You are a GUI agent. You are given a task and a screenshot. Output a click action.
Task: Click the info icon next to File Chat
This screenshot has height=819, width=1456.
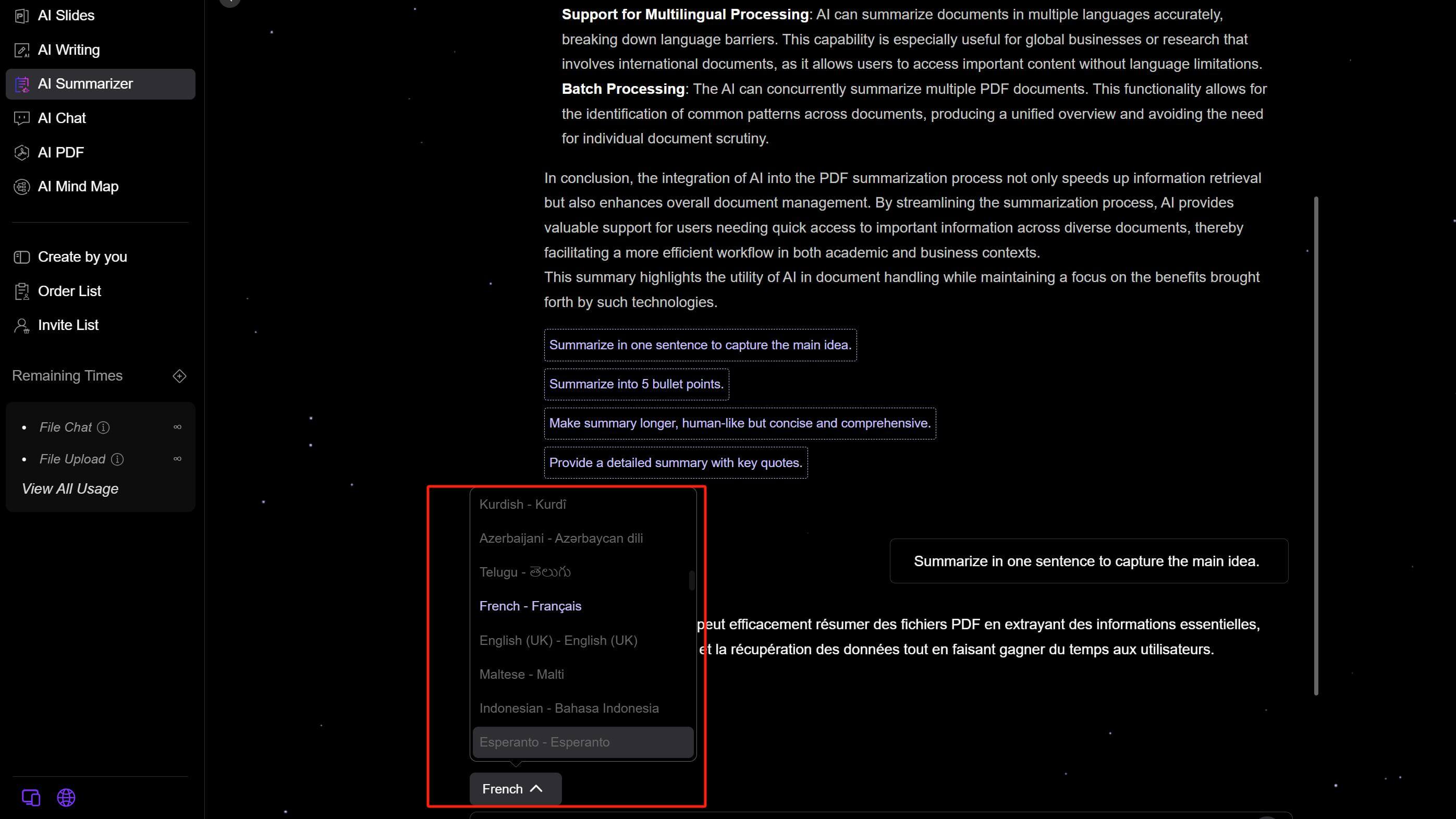click(103, 428)
